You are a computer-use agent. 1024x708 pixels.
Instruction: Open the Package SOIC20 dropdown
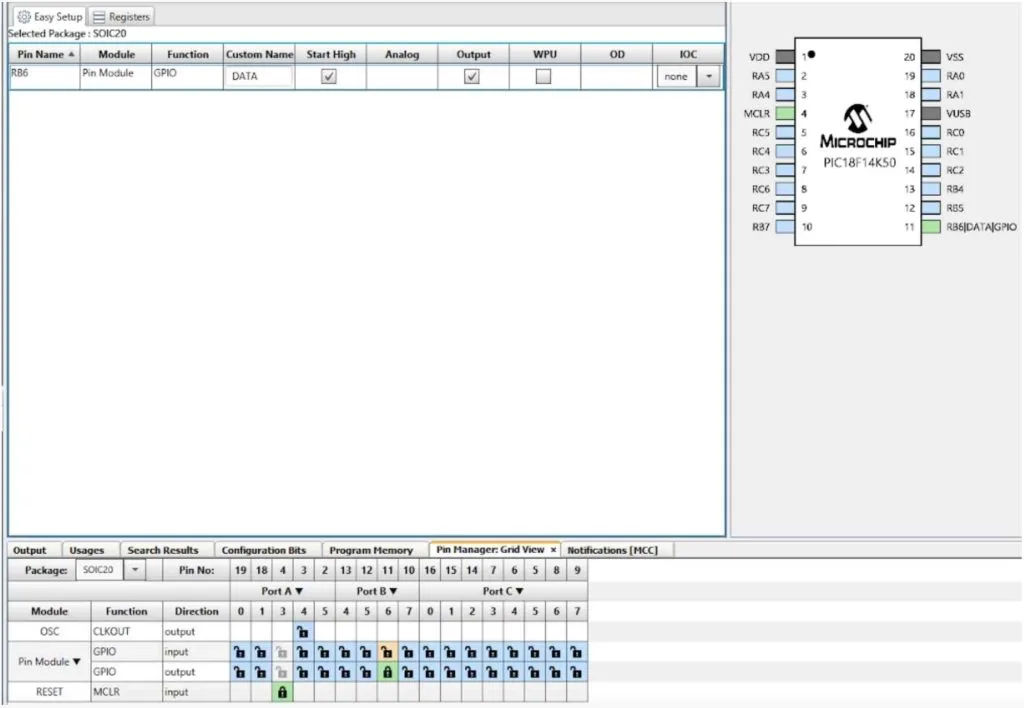(134, 569)
